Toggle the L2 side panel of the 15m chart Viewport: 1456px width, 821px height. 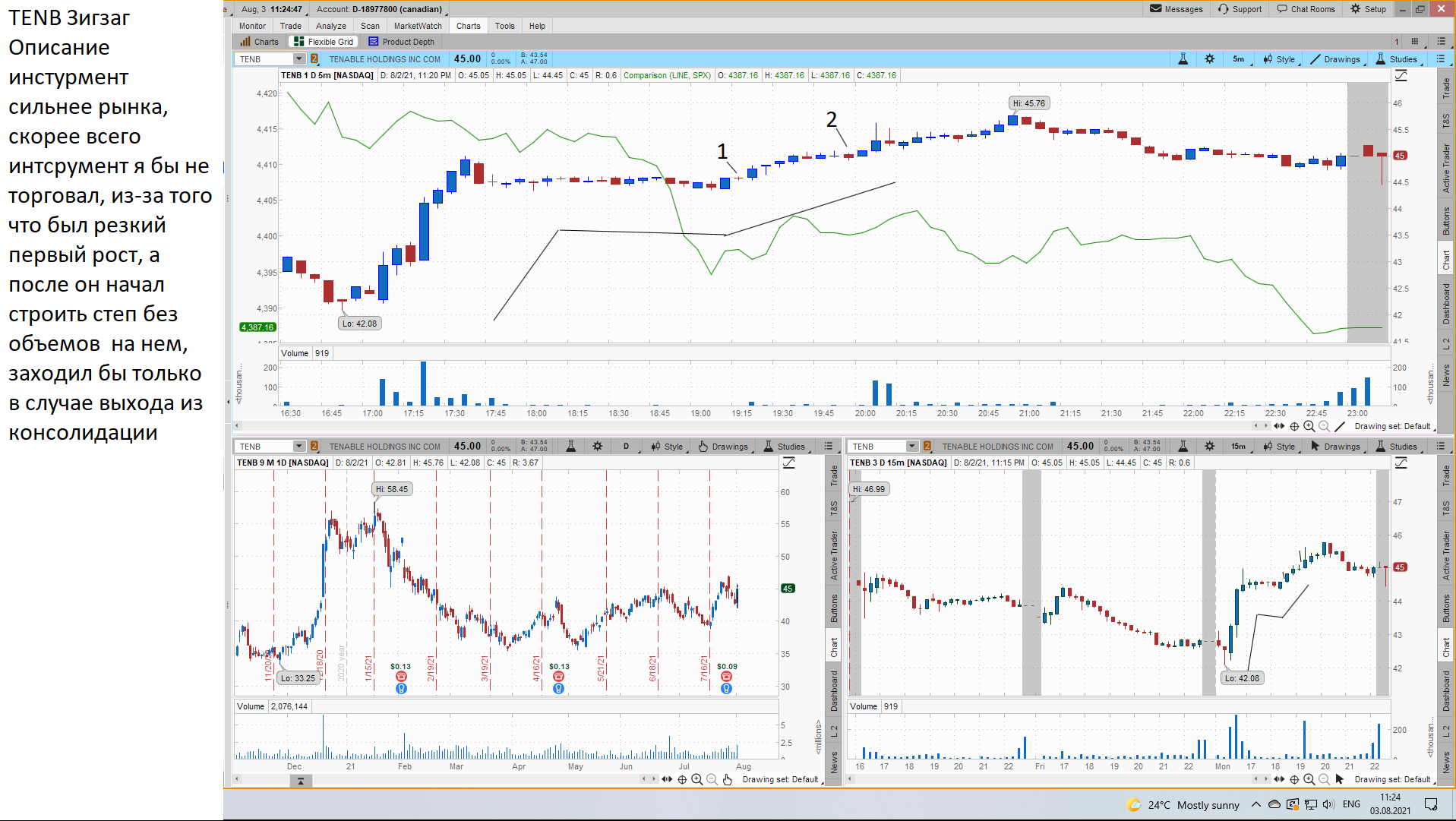click(1446, 731)
